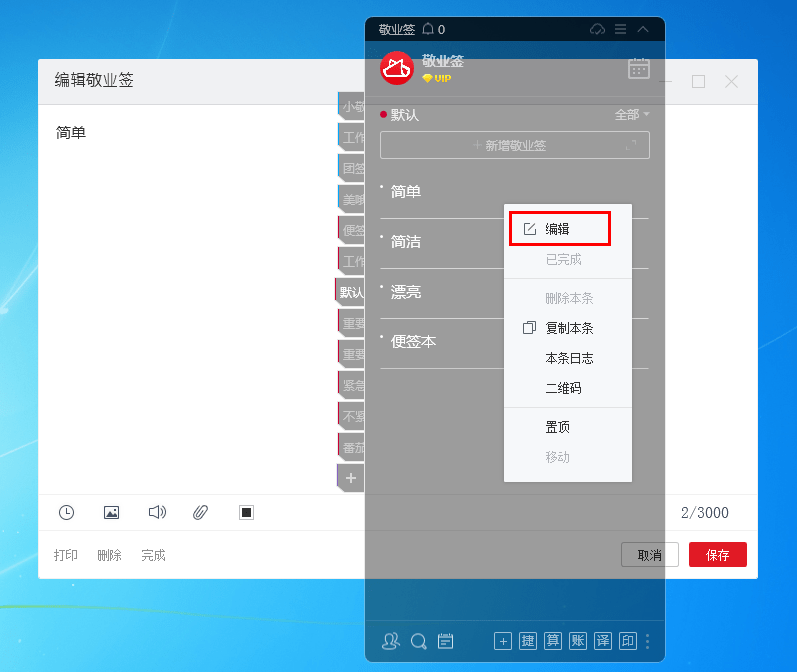Add a note with the boxed plus icon

coord(503,641)
